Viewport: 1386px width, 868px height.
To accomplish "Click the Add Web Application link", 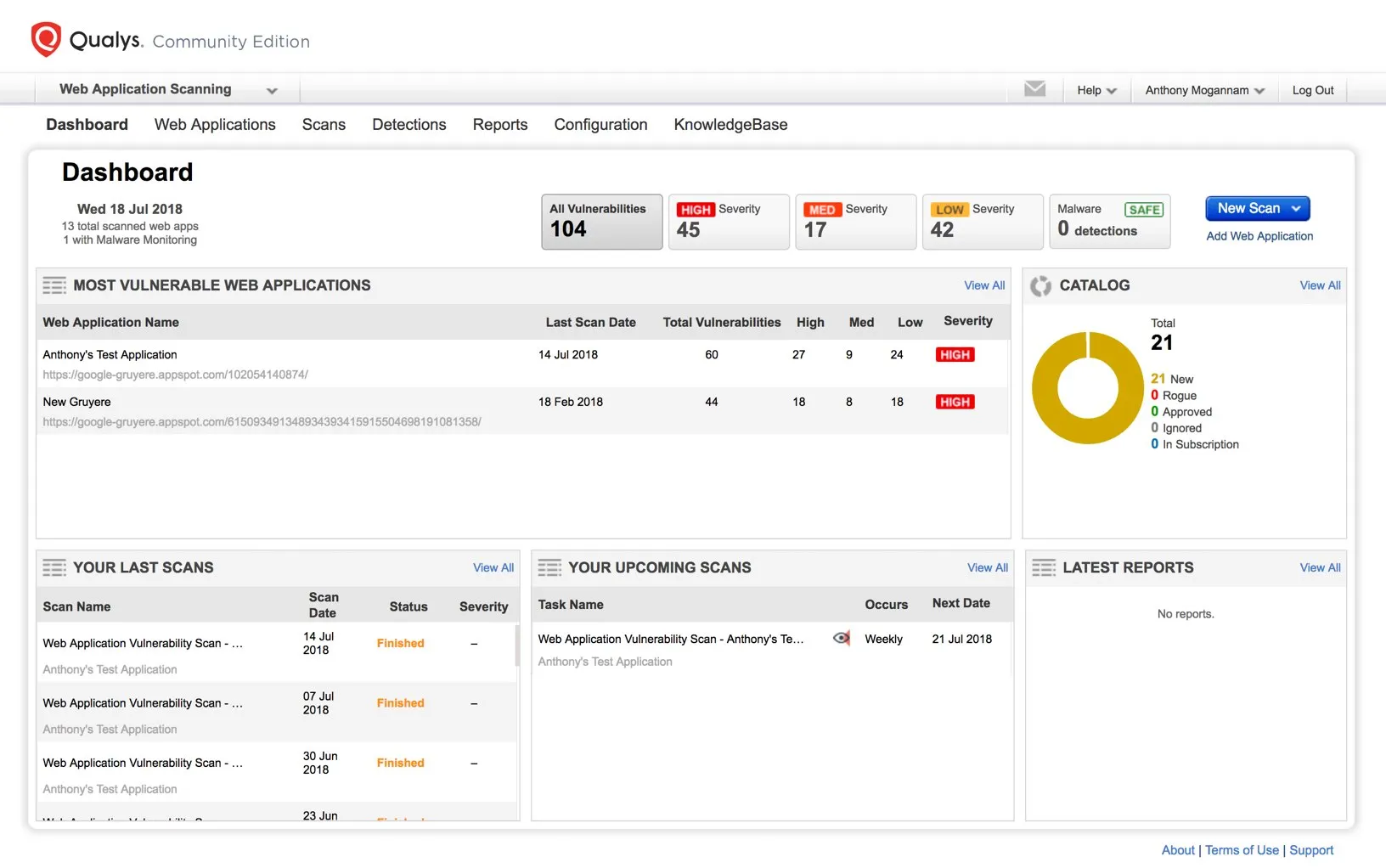I will click(x=1259, y=236).
